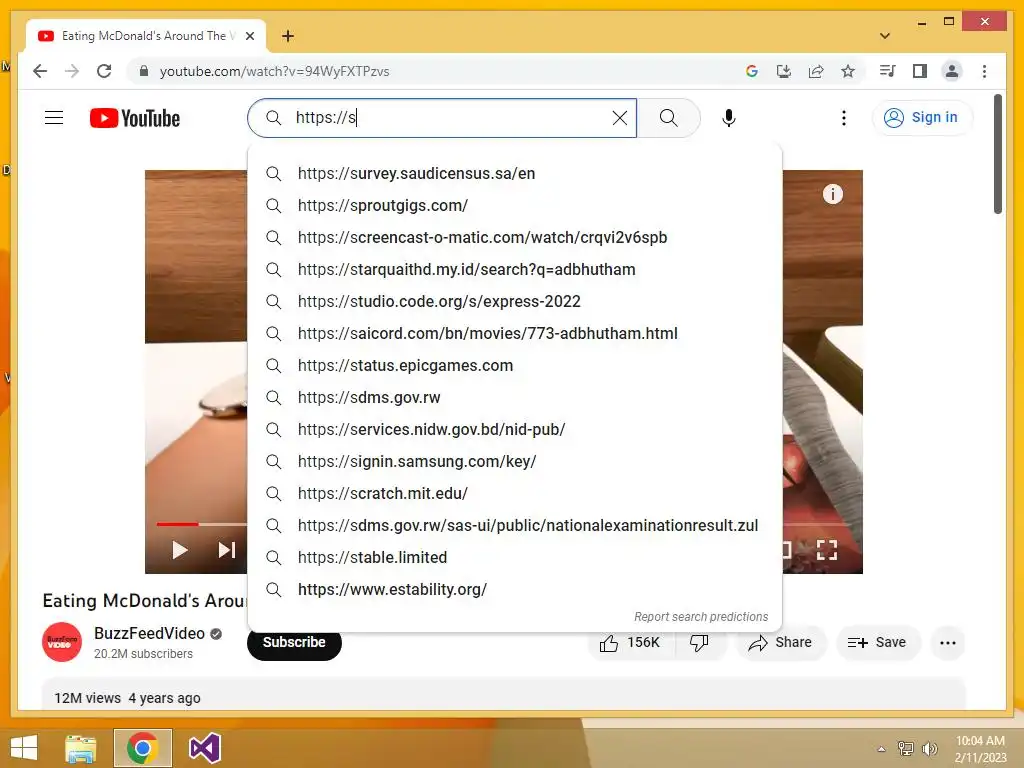This screenshot has width=1024, height=768.
Task: Open the BuzzFeedVideo channel avatar
Action: pyautogui.click(x=62, y=642)
